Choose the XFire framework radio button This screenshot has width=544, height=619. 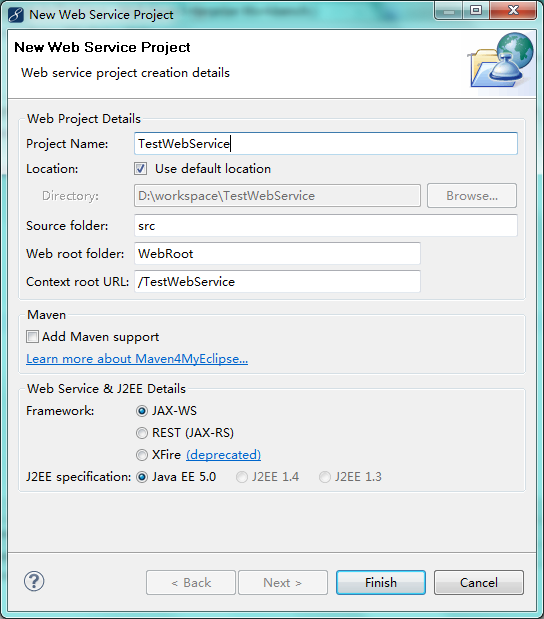coord(142,455)
